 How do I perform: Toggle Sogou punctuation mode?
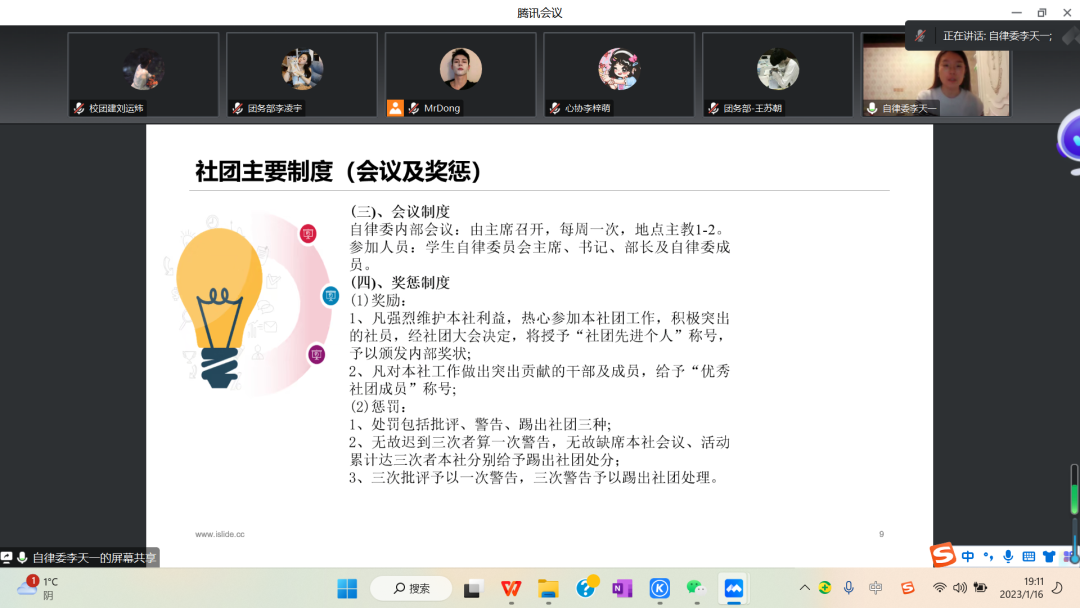tap(988, 556)
